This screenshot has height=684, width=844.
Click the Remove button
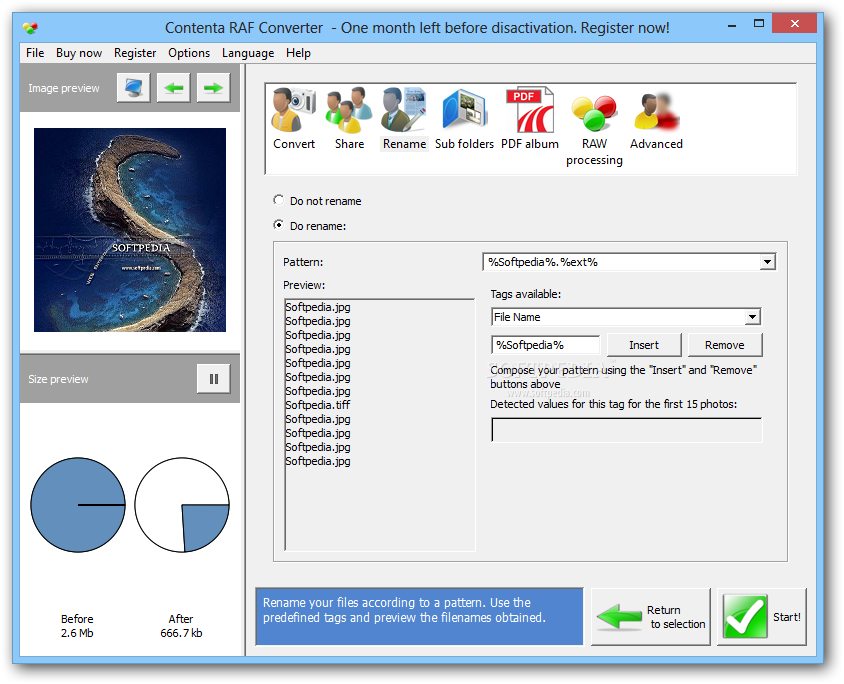pyautogui.click(x=725, y=345)
